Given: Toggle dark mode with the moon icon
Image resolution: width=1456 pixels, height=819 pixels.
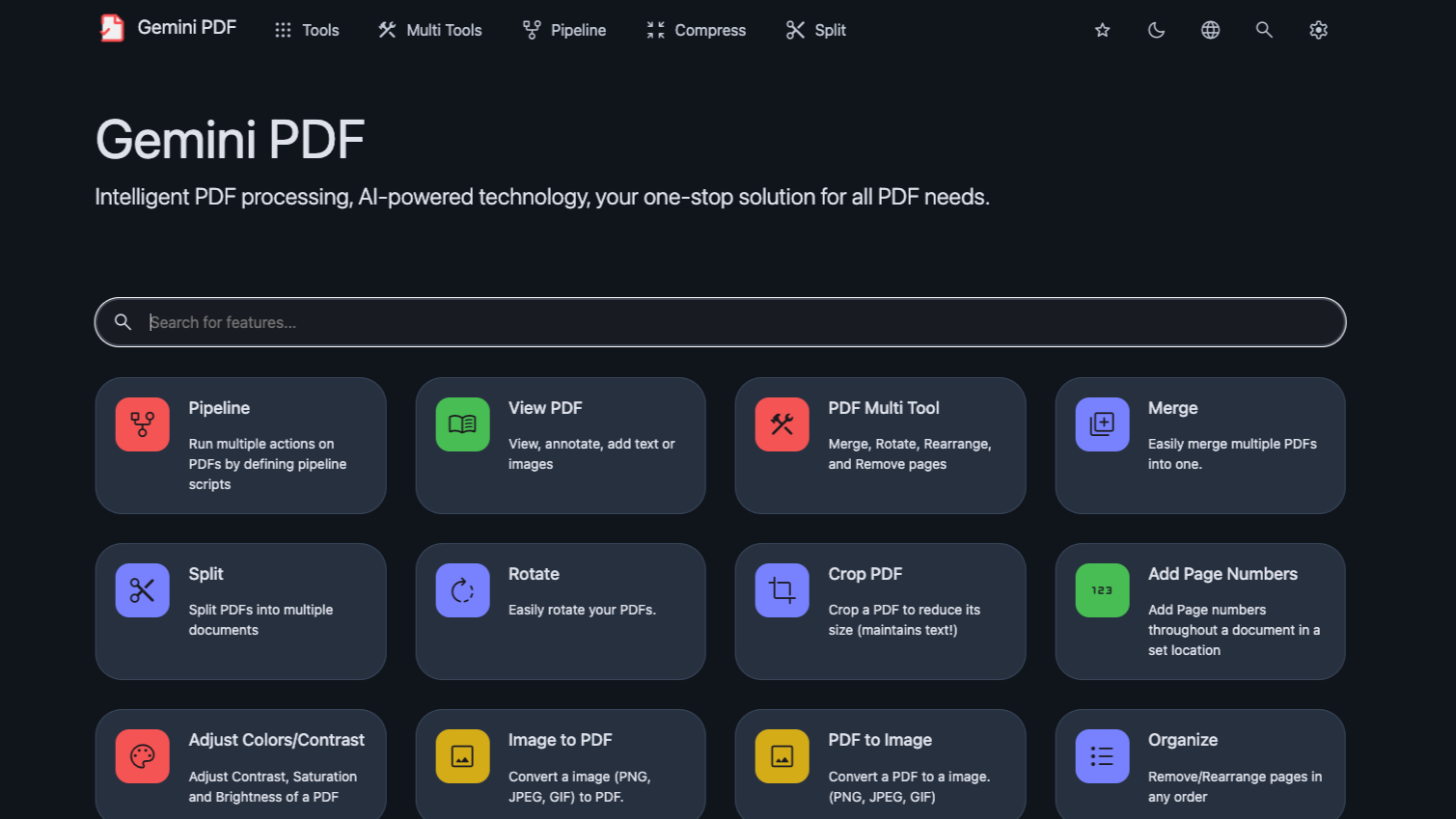Looking at the screenshot, I should coord(1156,30).
